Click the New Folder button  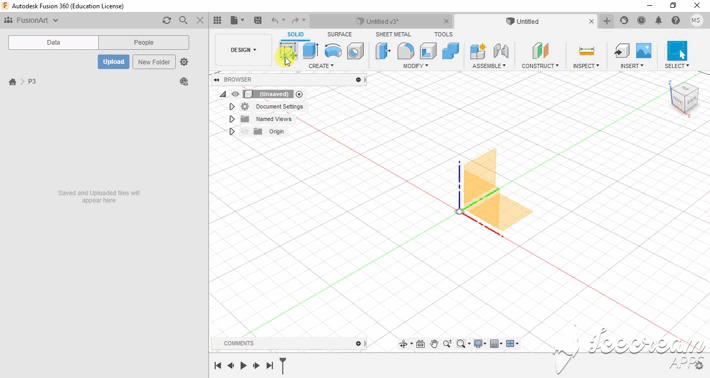point(154,62)
